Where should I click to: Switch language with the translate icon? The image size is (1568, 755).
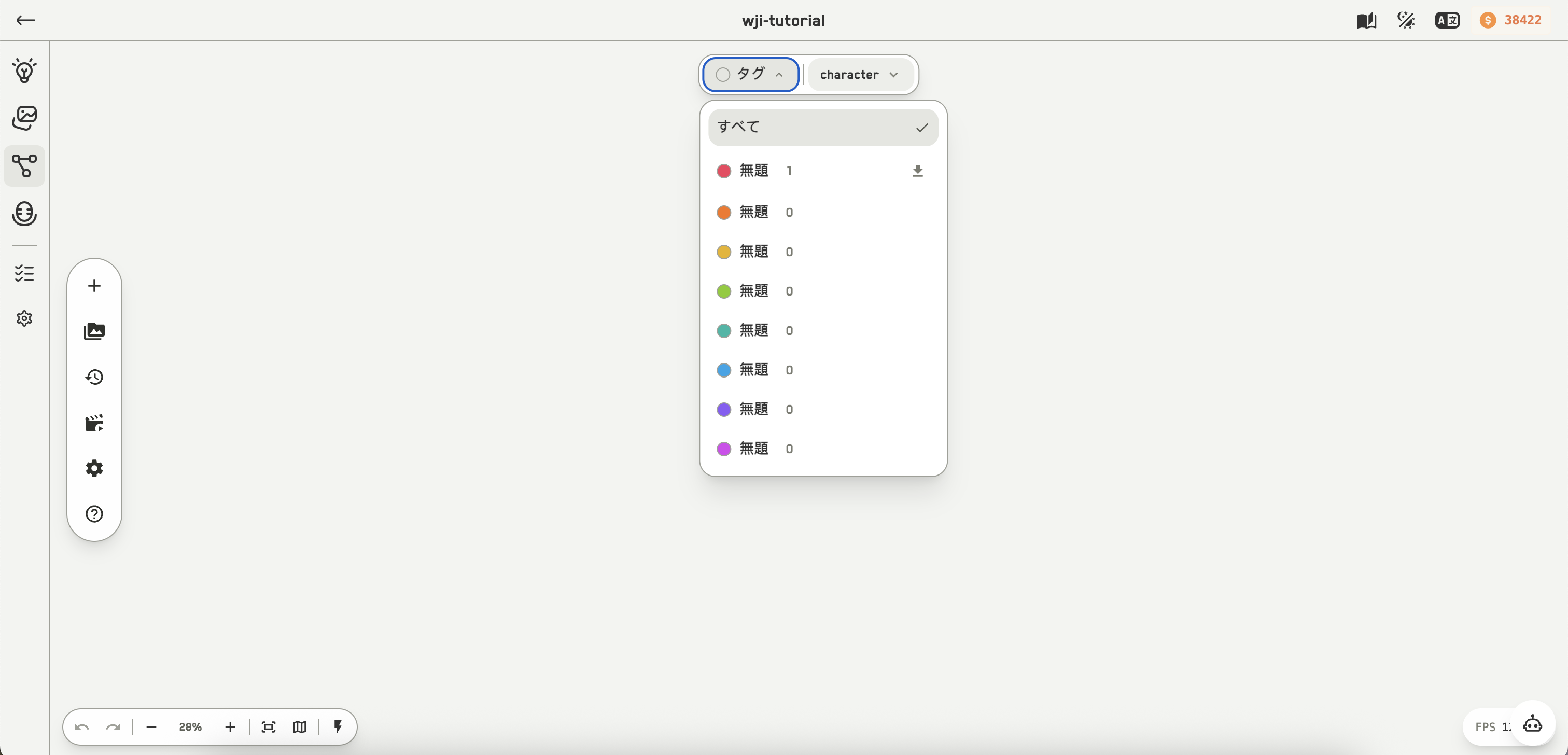coord(1447,21)
